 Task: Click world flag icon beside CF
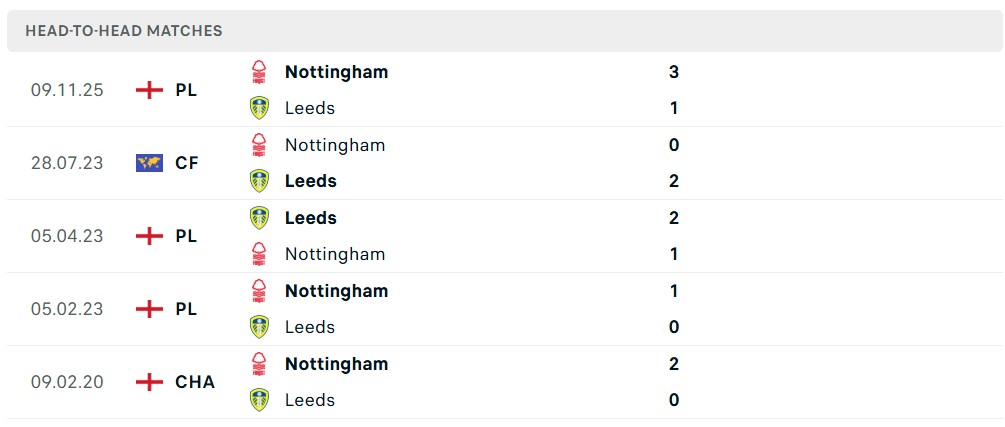coord(149,163)
